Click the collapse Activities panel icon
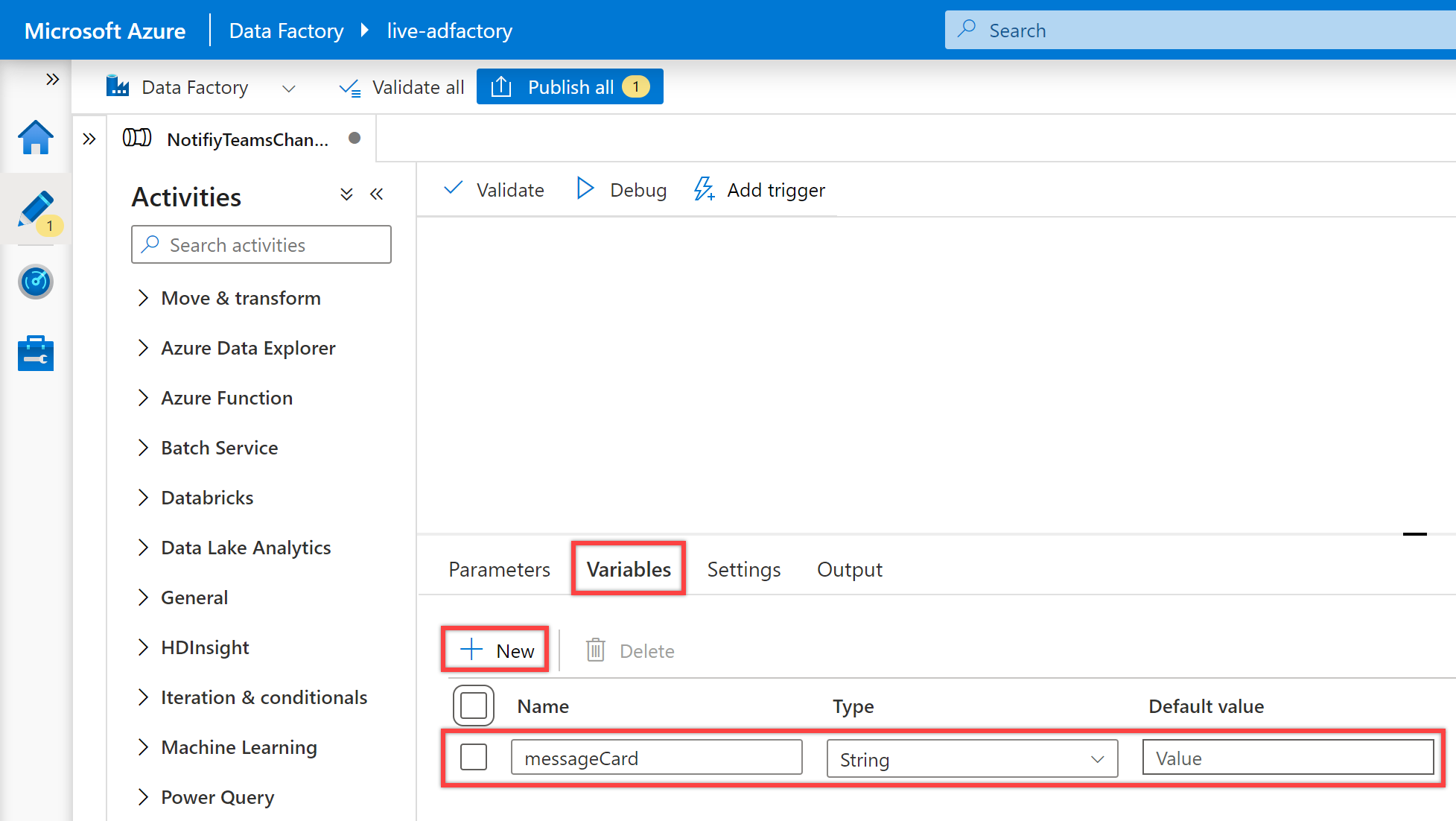The height and width of the screenshot is (821, 1456). pos(378,195)
